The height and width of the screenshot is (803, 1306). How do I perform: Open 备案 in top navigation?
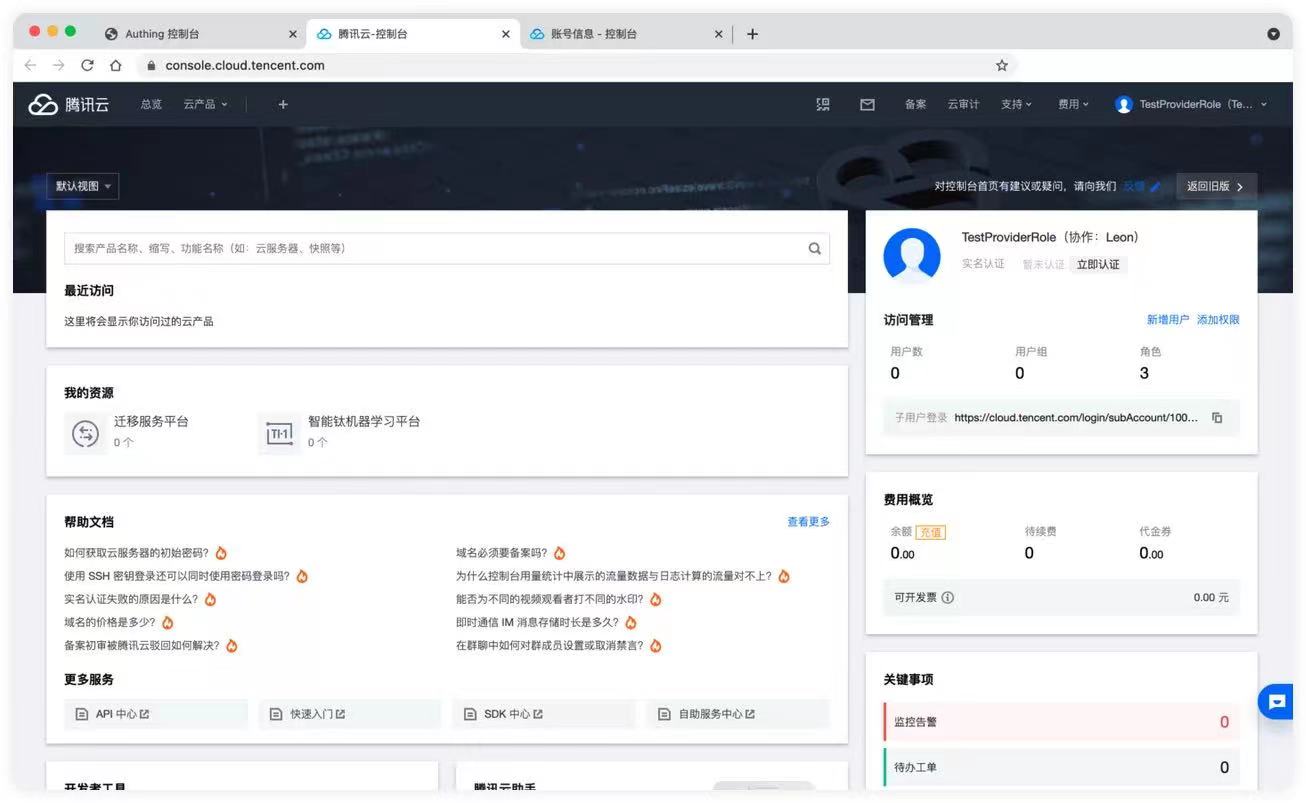(915, 104)
